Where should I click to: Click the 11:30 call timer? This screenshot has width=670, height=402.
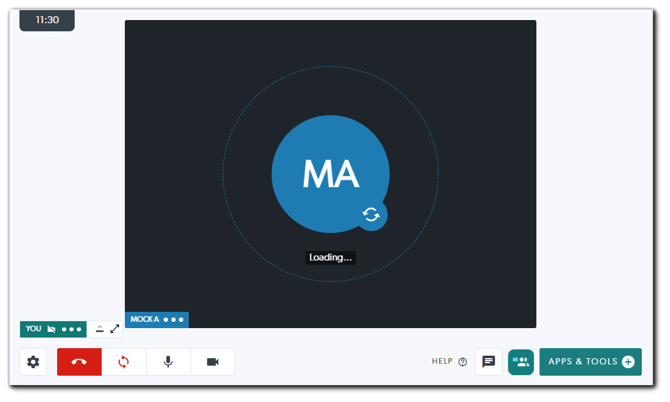tap(47, 20)
